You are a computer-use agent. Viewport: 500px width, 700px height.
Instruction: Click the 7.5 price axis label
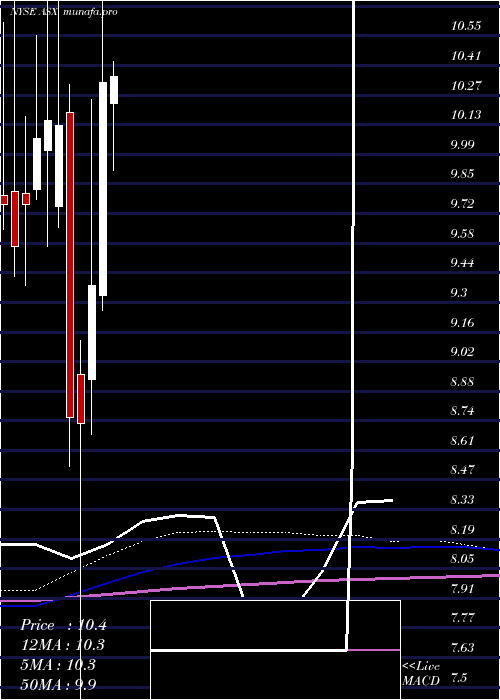[459, 678]
